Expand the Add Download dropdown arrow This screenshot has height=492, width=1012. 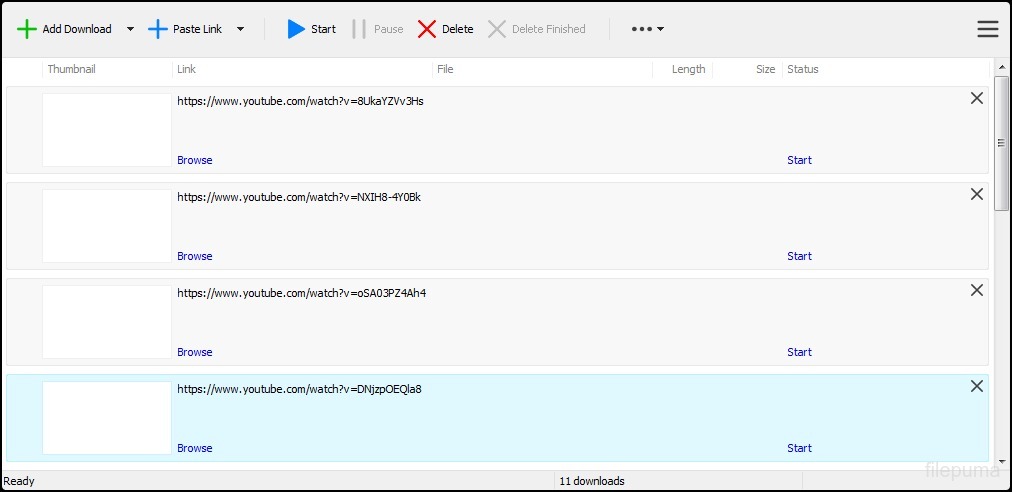point(130,29)
